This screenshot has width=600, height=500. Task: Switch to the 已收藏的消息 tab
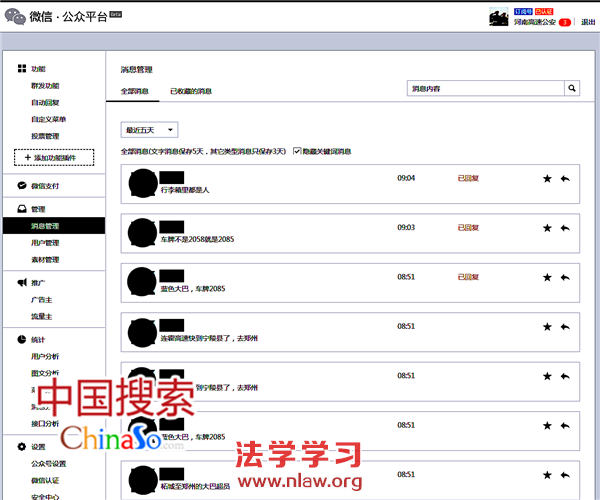click(191, 91)
